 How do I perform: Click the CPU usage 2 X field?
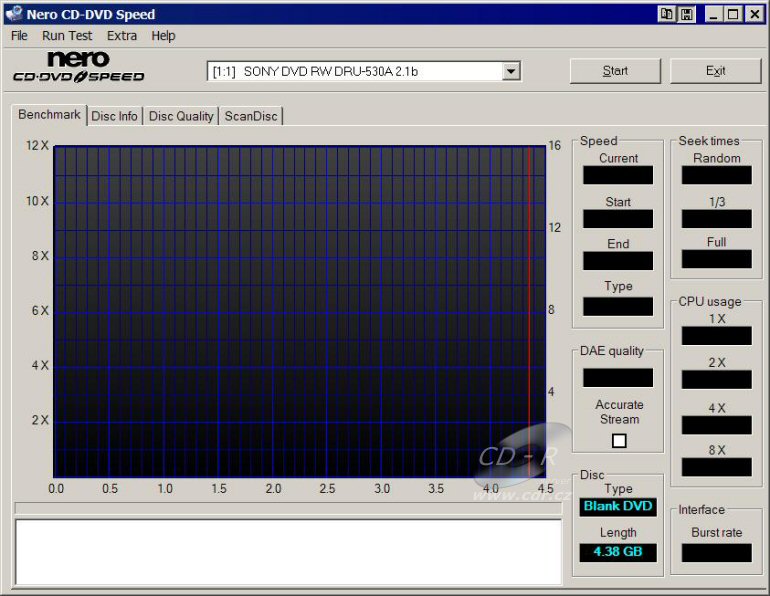pyautogui.click(x=716, y=379)
